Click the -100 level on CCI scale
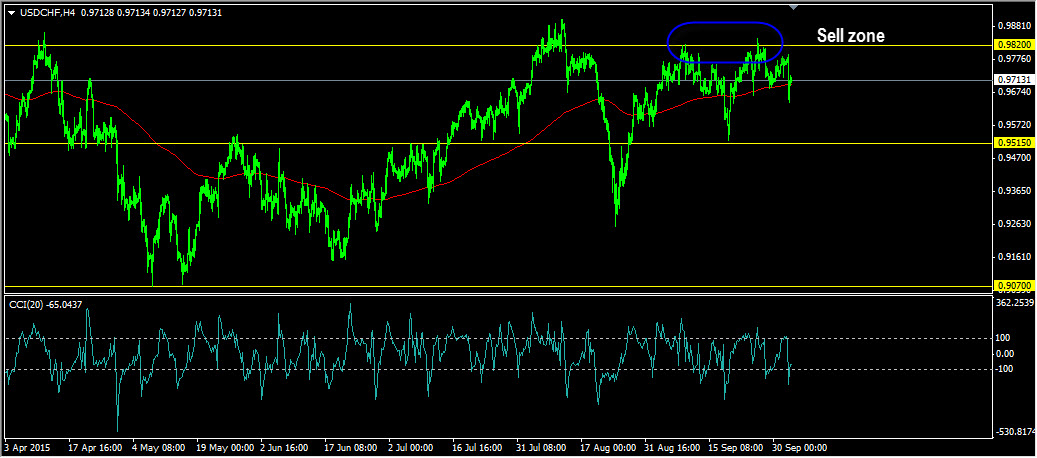The height and width of the screenshot is (458, 1037). (x=1005, y=369)
